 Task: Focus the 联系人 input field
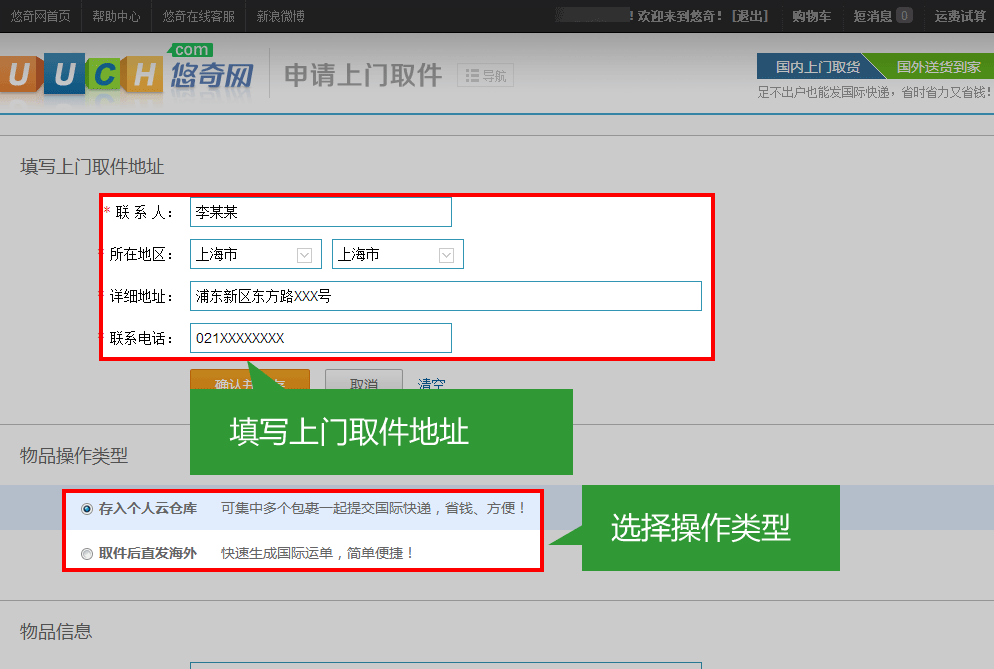click(x=321, y=212)
